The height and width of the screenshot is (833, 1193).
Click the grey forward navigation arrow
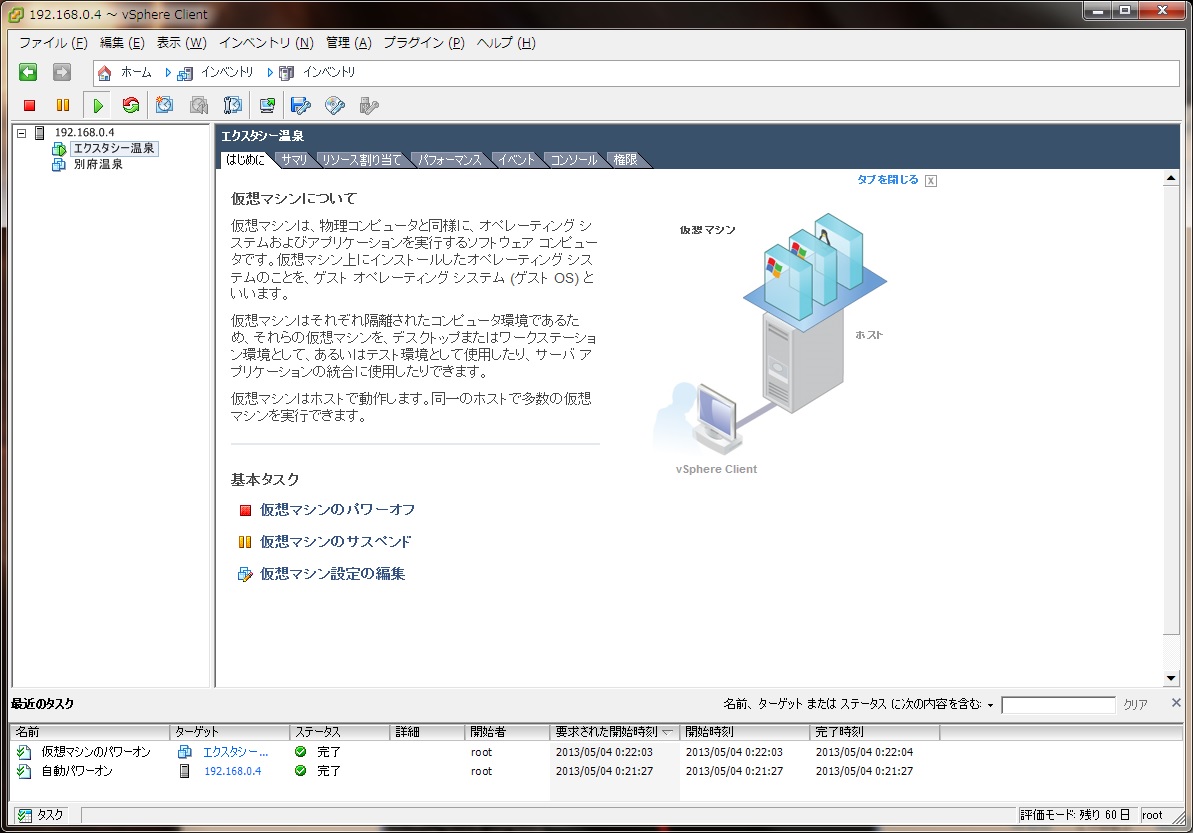pos(62,72)
